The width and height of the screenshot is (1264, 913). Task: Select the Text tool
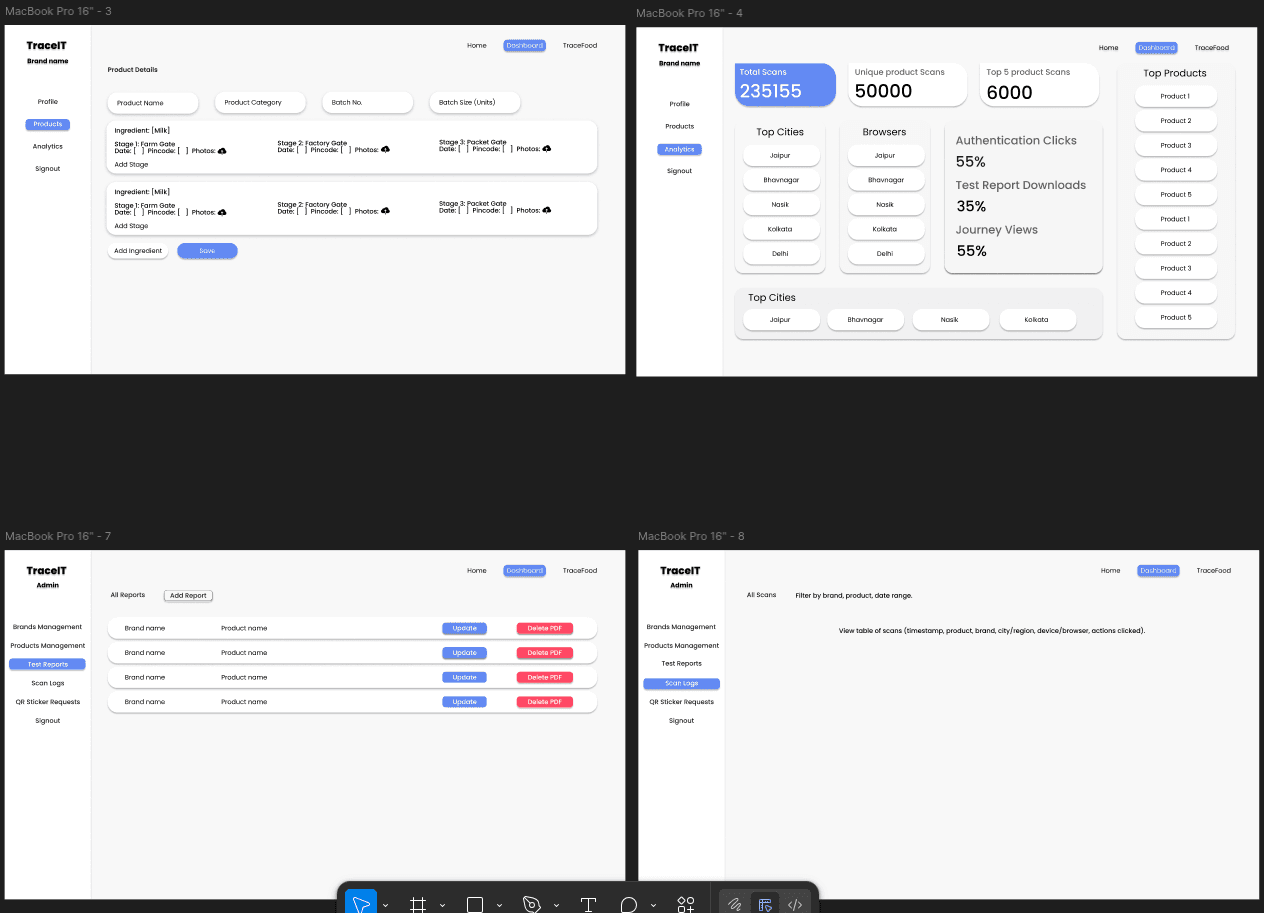[x=588, y=904]
